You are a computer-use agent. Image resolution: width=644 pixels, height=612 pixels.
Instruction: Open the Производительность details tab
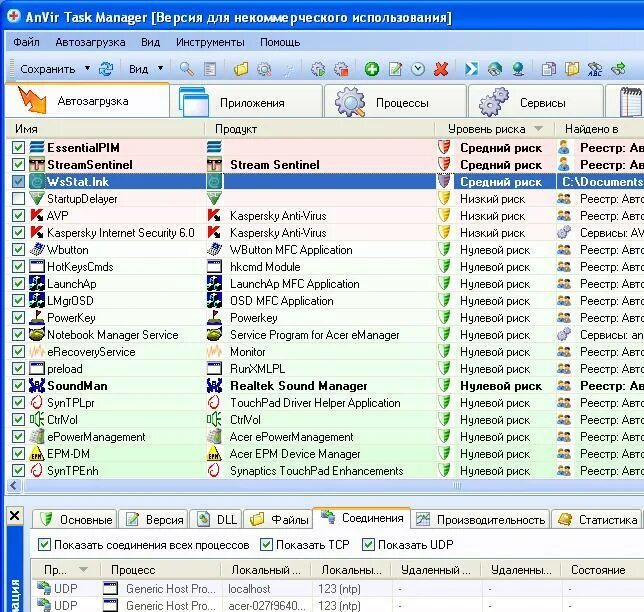(x=480, y=519)
